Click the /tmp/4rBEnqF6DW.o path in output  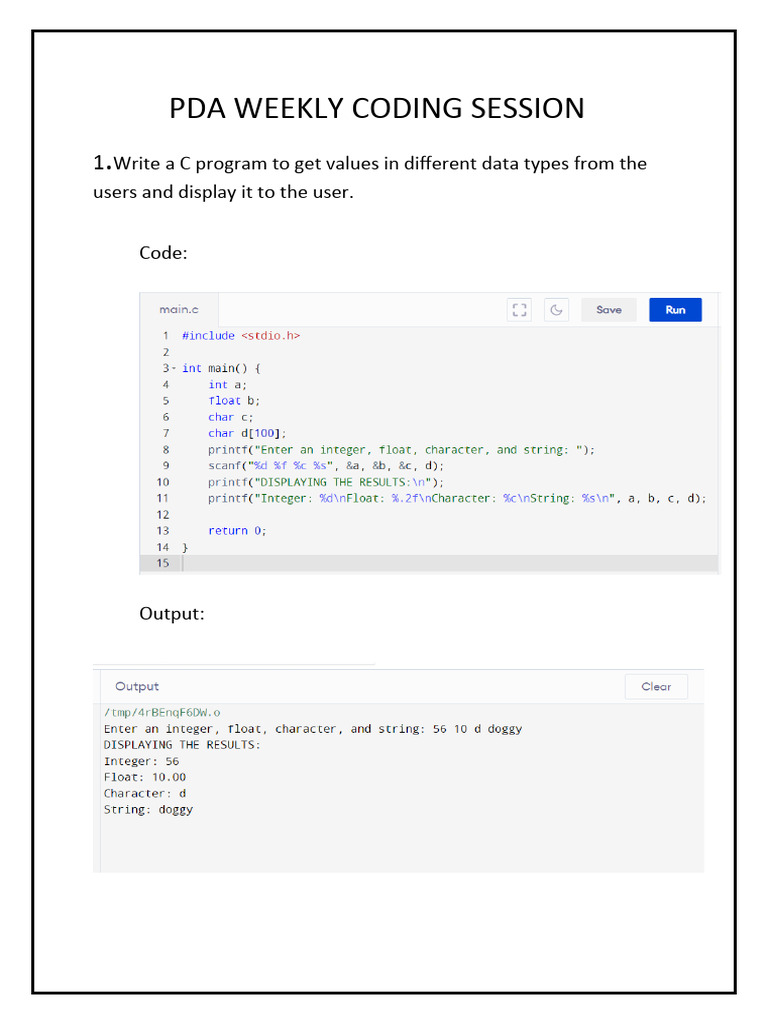pyautogui.click(x=163, y=712)
